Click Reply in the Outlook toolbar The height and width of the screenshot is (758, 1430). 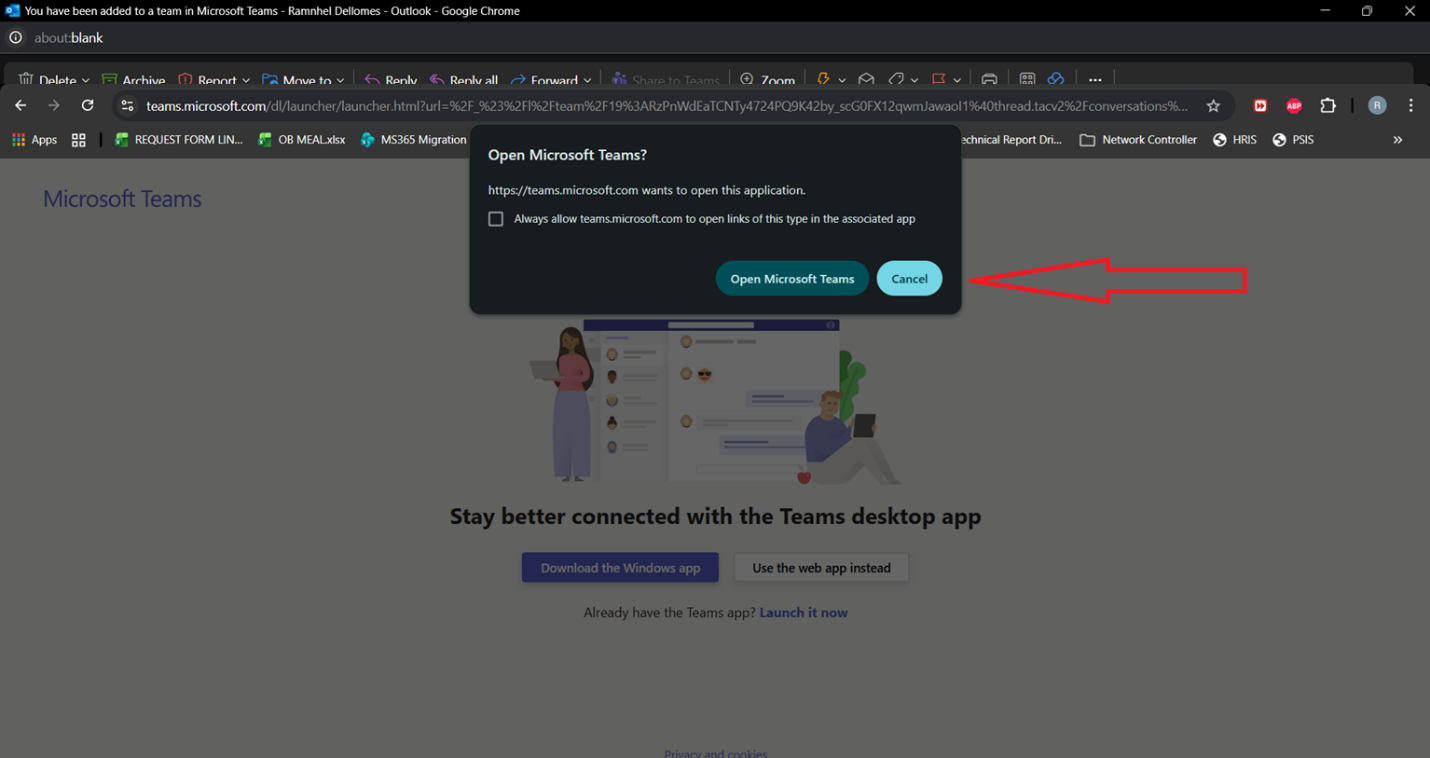pos(391,80)
